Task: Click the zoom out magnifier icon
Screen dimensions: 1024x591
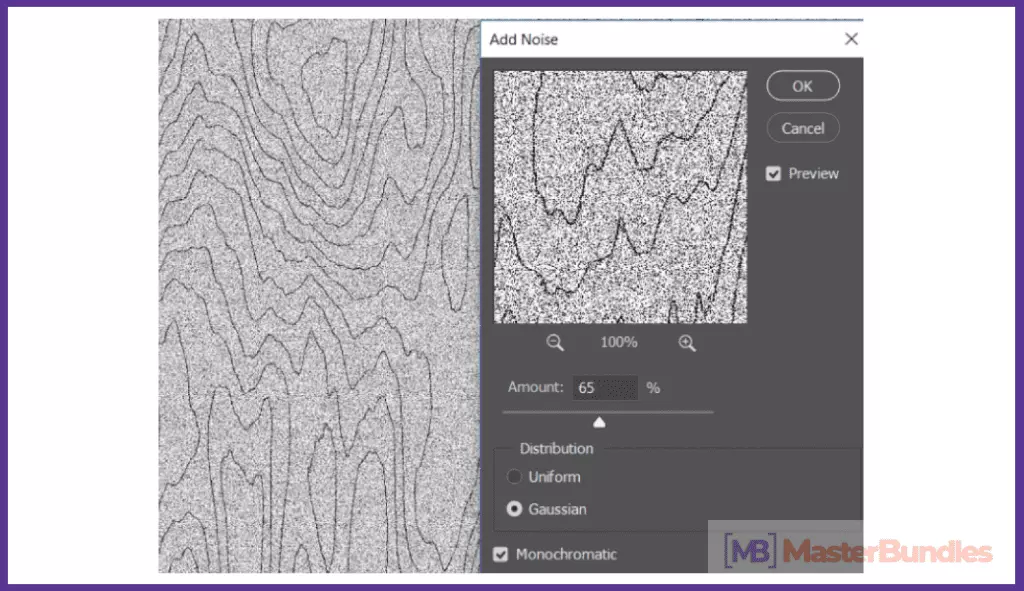Action: (x=554, y=343)
